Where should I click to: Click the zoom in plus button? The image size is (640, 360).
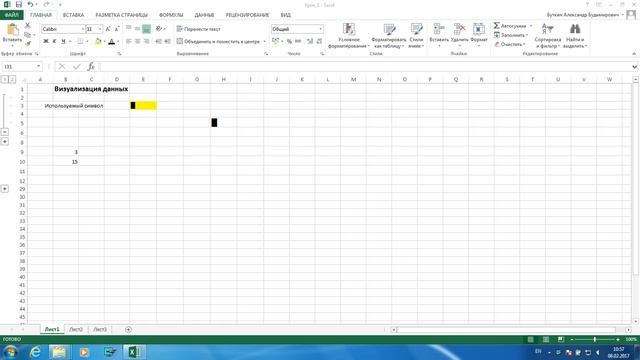pyautogui.click(x=618, y=340)
